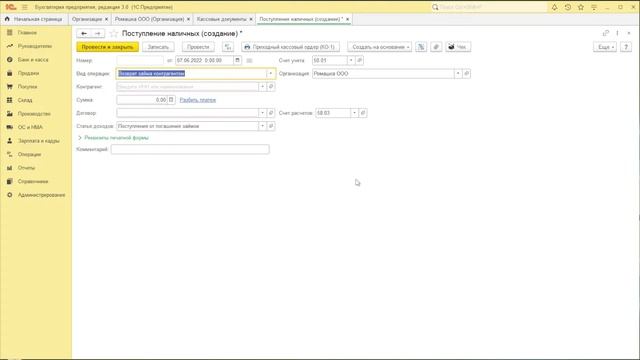Switch to Ромашка ООО (Организация) tab
Image resolution: width=640 pixels, height=360 pixels.
pyautogui.click(x=149, y=19)
